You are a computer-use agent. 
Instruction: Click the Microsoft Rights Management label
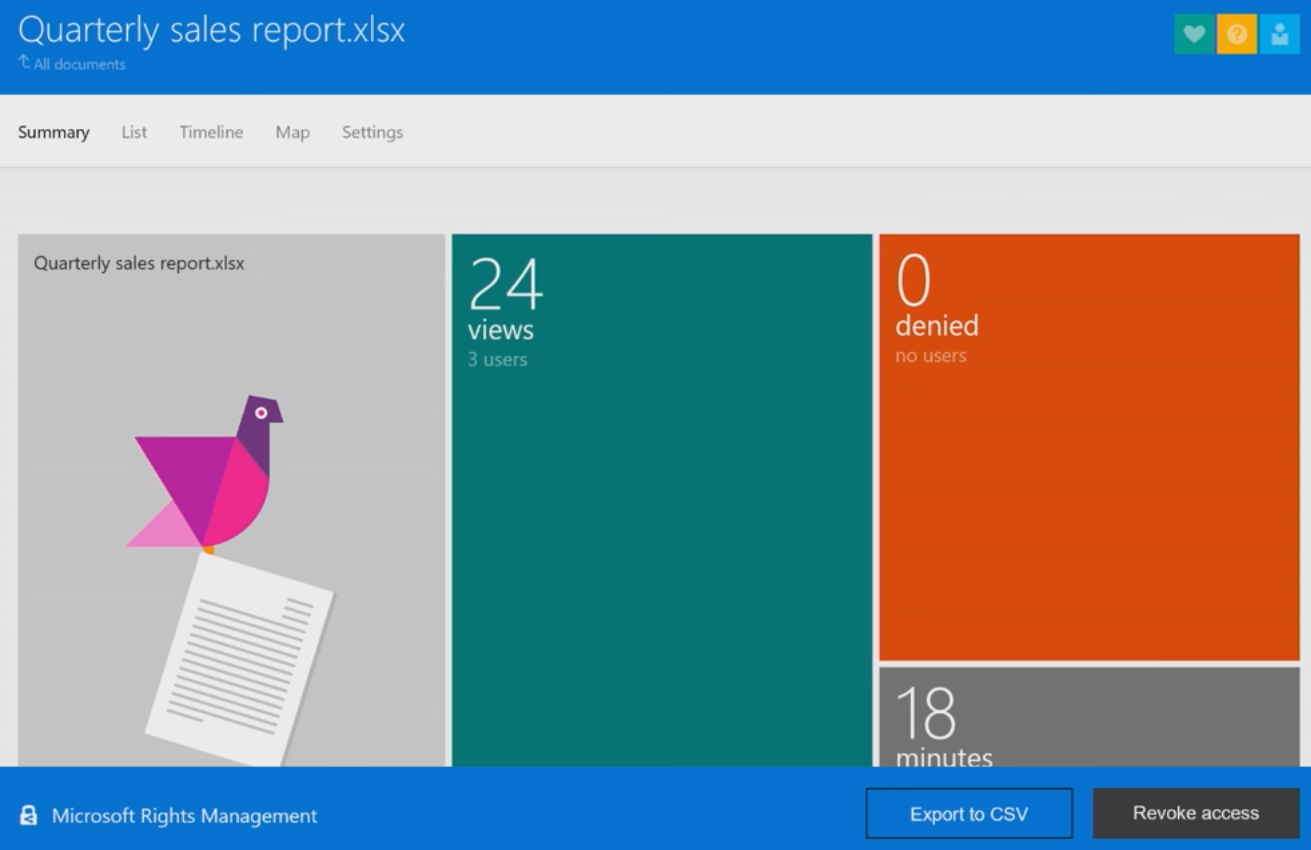tap(184, 816)
